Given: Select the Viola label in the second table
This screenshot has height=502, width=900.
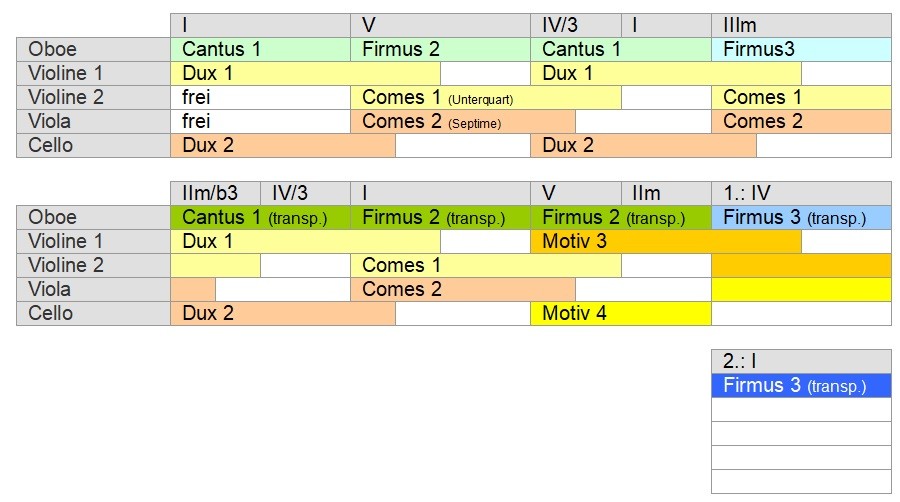Looking at the screenshot, I should tap(93, 289).
